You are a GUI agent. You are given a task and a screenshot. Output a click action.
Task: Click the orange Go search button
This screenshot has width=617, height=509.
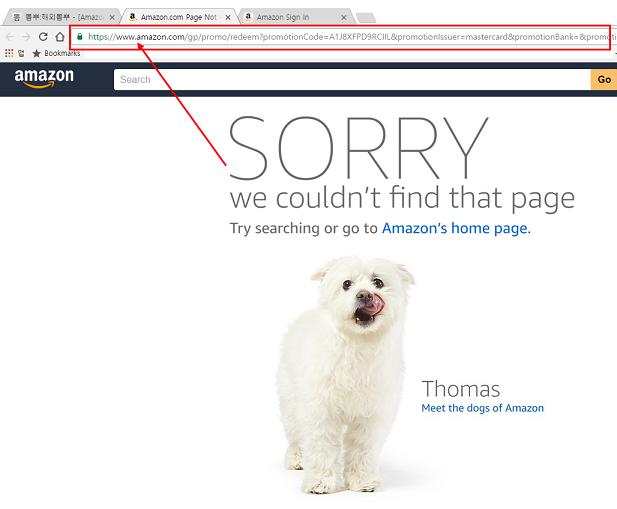604,79
